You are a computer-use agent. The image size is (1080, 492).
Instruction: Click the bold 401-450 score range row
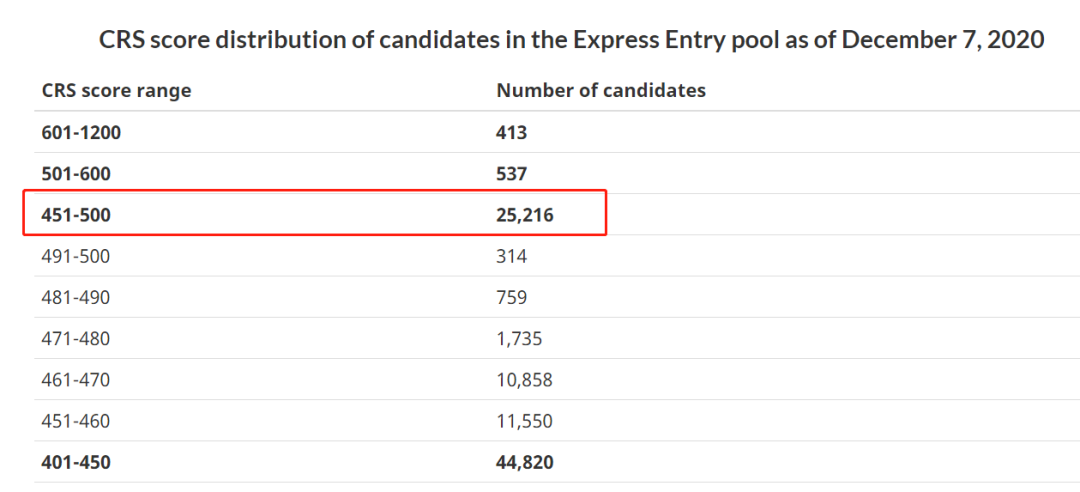(x=557, y=462)
